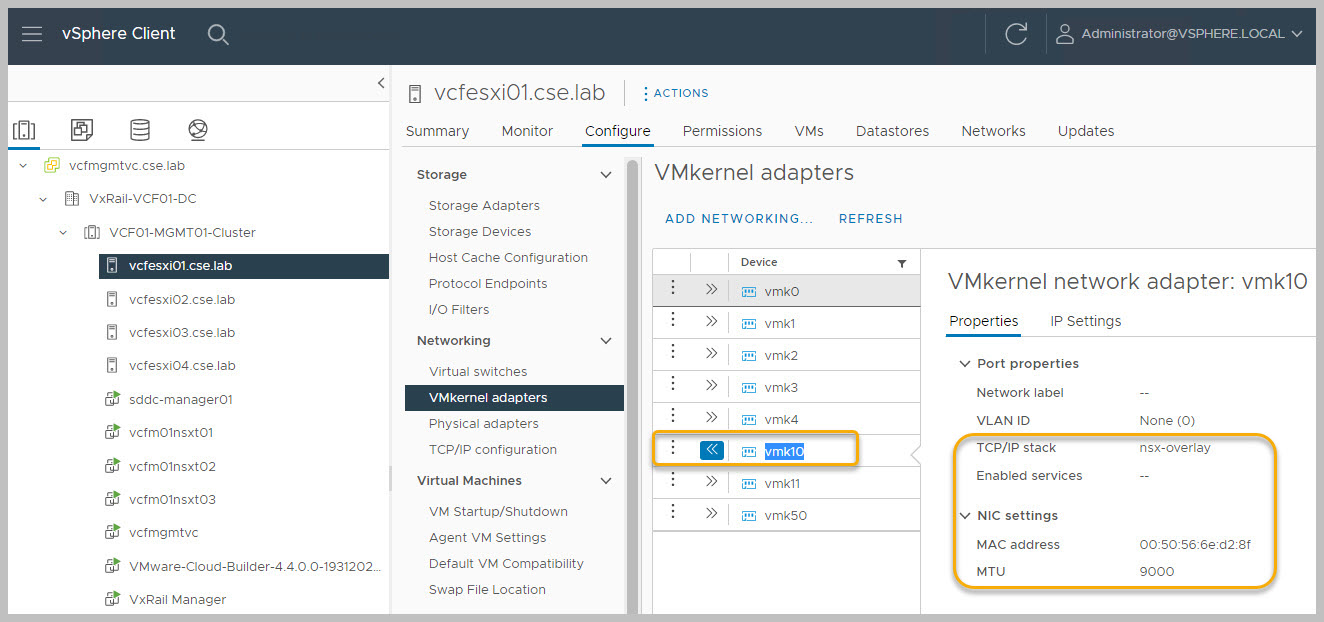Open the IP Settings tab
This screenshot has width=1324, height=622.
click(x=1085, y=321)
